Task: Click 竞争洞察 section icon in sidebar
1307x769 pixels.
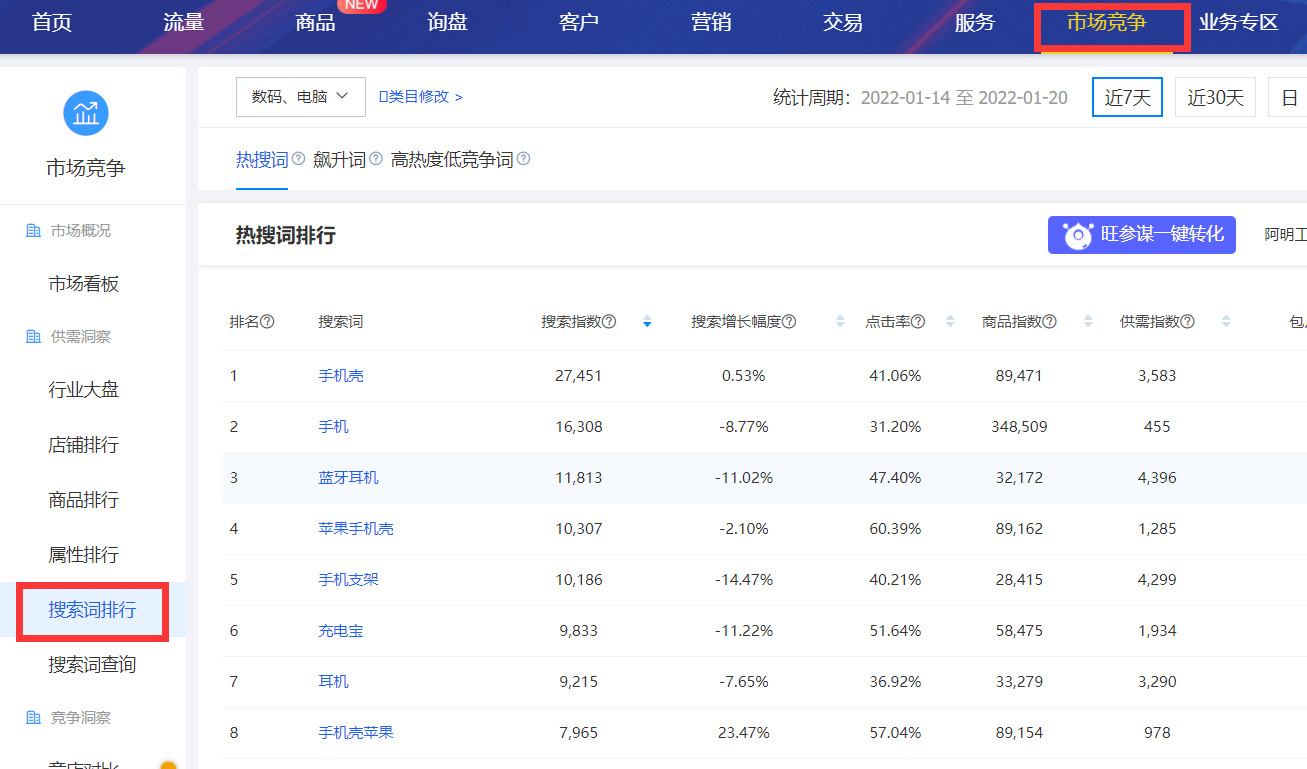Action: coord(33,718)
